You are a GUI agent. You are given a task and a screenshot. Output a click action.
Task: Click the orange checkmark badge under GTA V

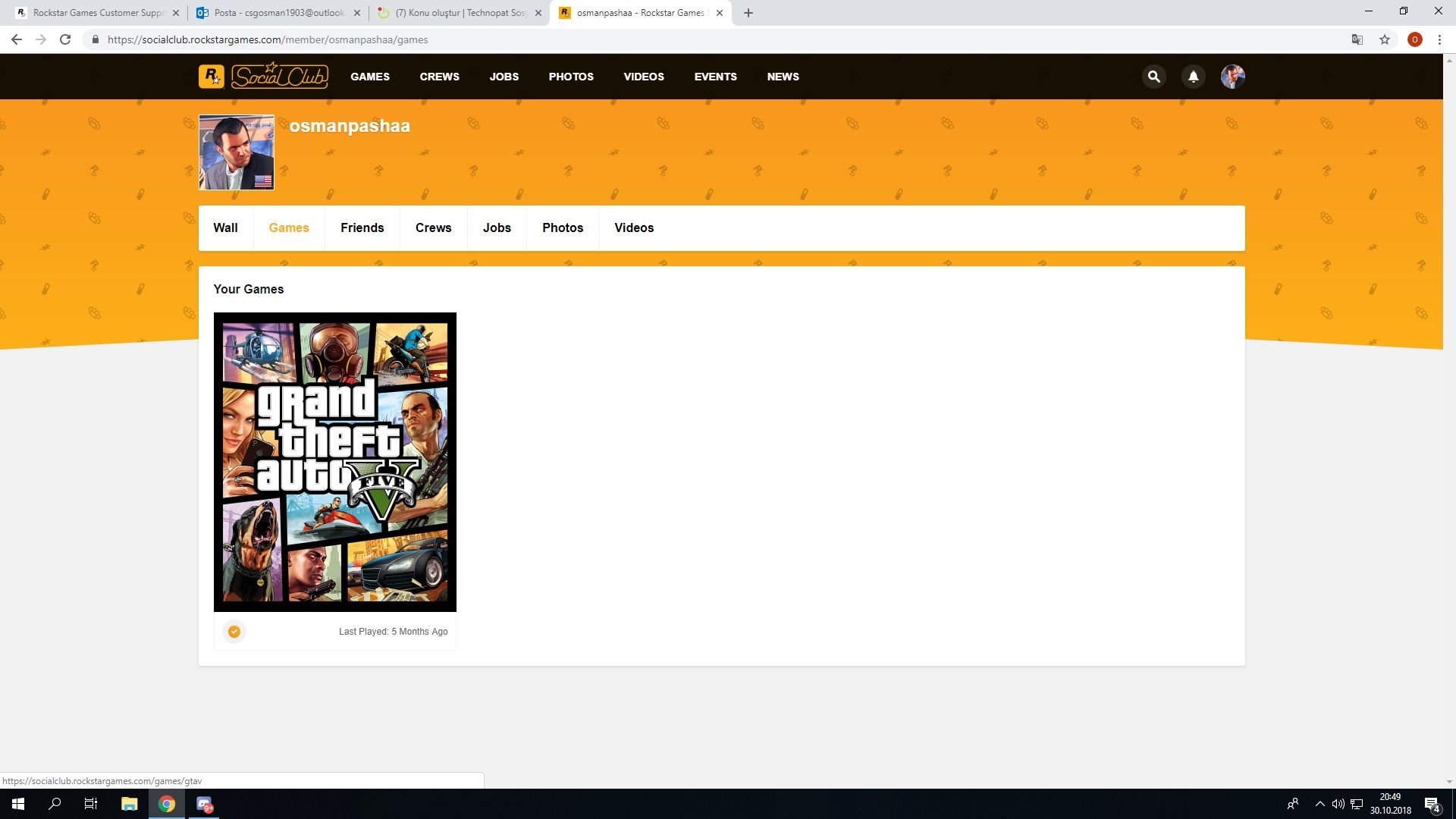coord(234,632)
